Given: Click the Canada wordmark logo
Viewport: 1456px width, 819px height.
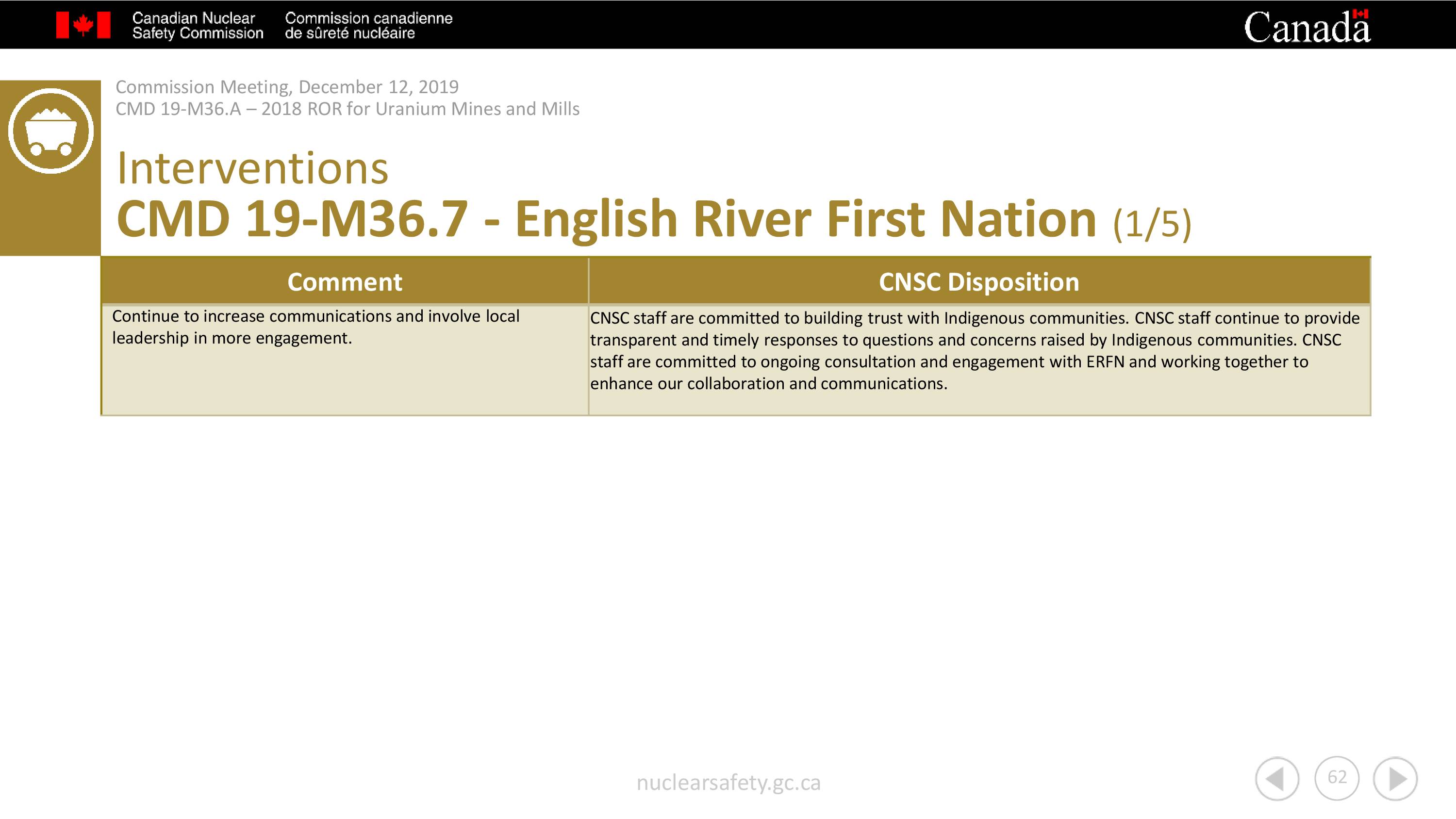Looking at the screenshot, I should click(1307, 27).
